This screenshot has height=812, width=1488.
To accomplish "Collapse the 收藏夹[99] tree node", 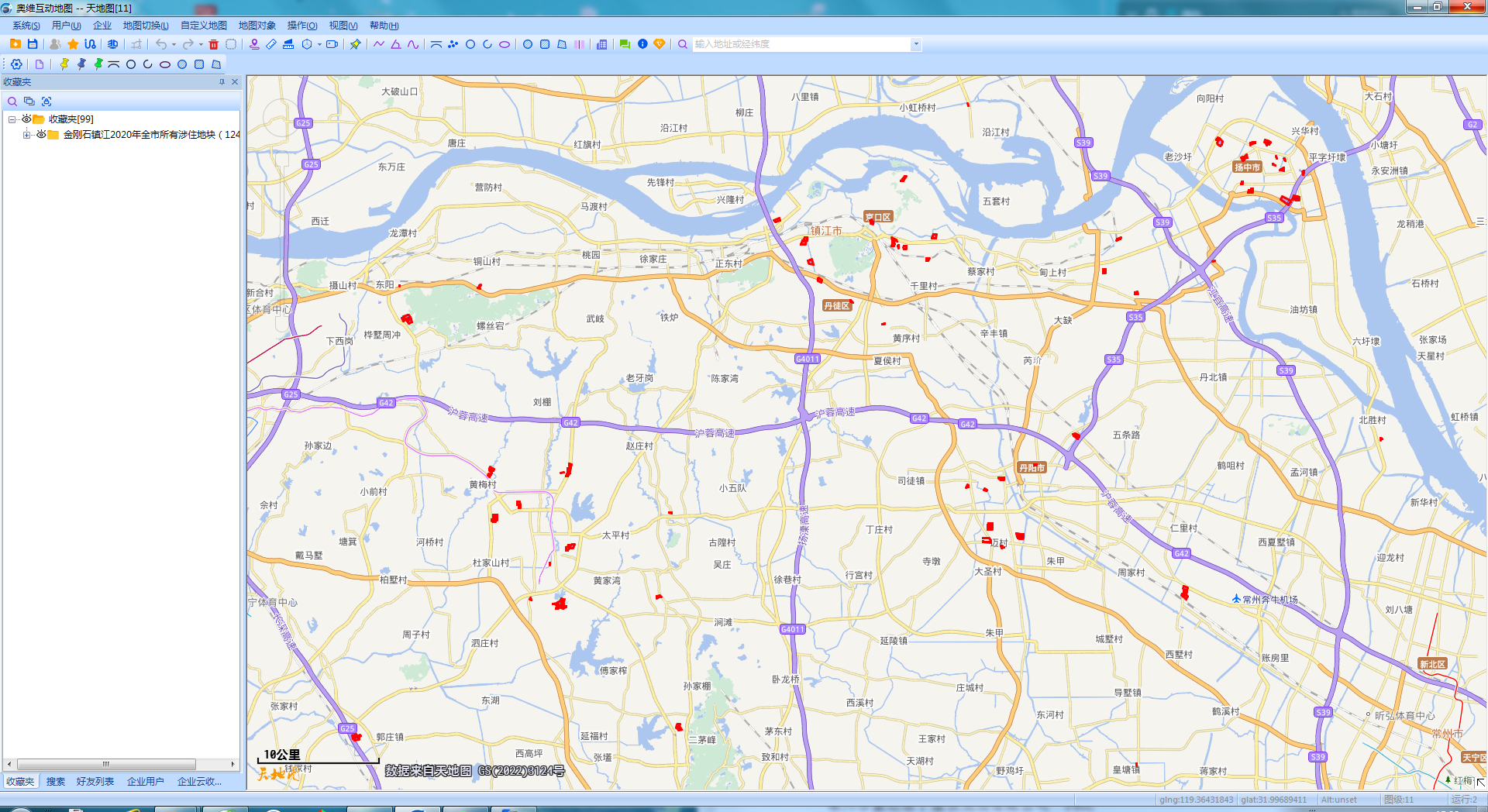I will pos(12,119).
